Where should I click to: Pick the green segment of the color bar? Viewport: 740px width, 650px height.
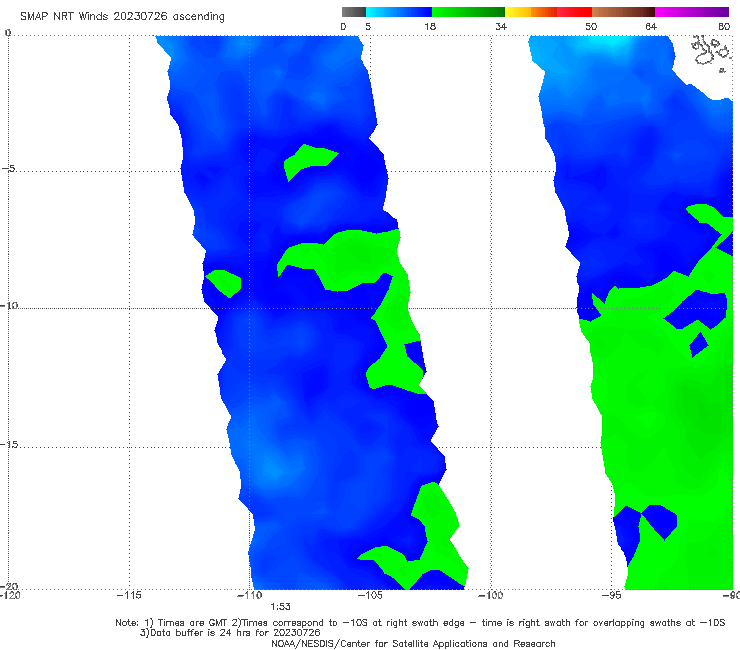pos(468,12)
